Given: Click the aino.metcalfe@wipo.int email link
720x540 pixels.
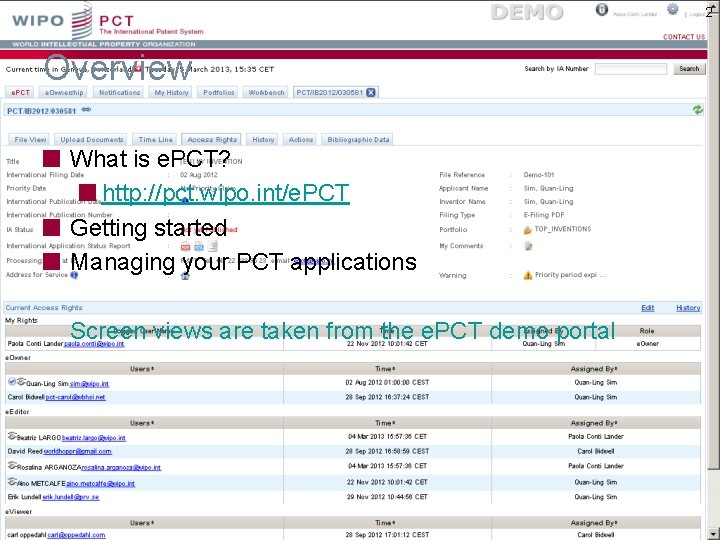Looking at the screenshot, I should coord(101,483).
